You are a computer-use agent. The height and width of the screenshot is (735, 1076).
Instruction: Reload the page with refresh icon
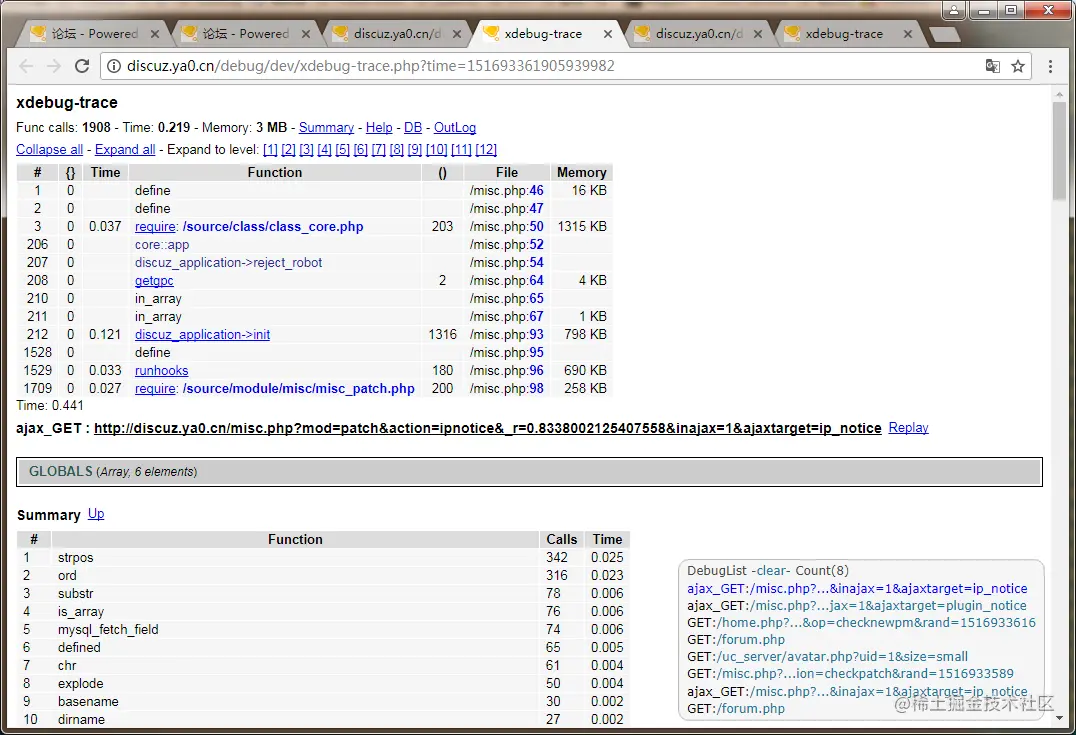pyautogui.click(x=82, y=66)
